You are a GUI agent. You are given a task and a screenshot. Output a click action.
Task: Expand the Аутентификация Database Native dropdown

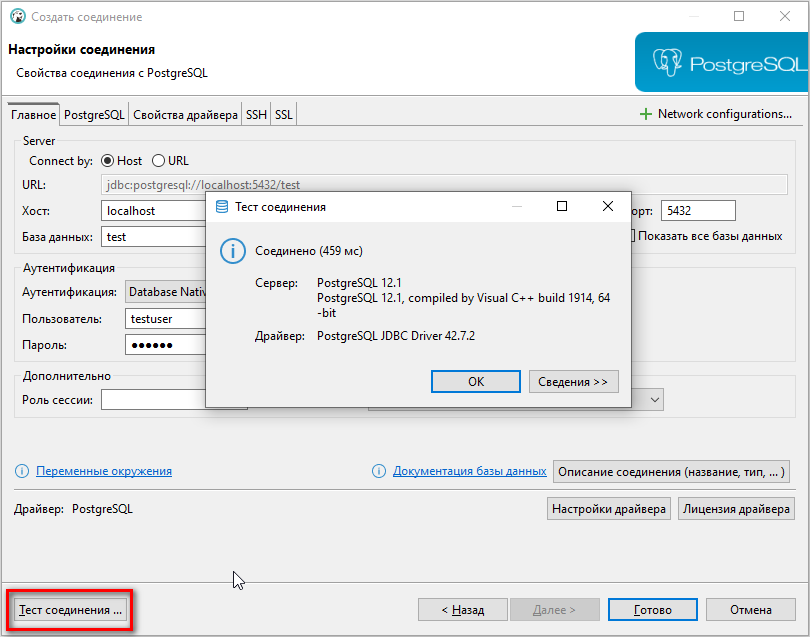point(165,292)
